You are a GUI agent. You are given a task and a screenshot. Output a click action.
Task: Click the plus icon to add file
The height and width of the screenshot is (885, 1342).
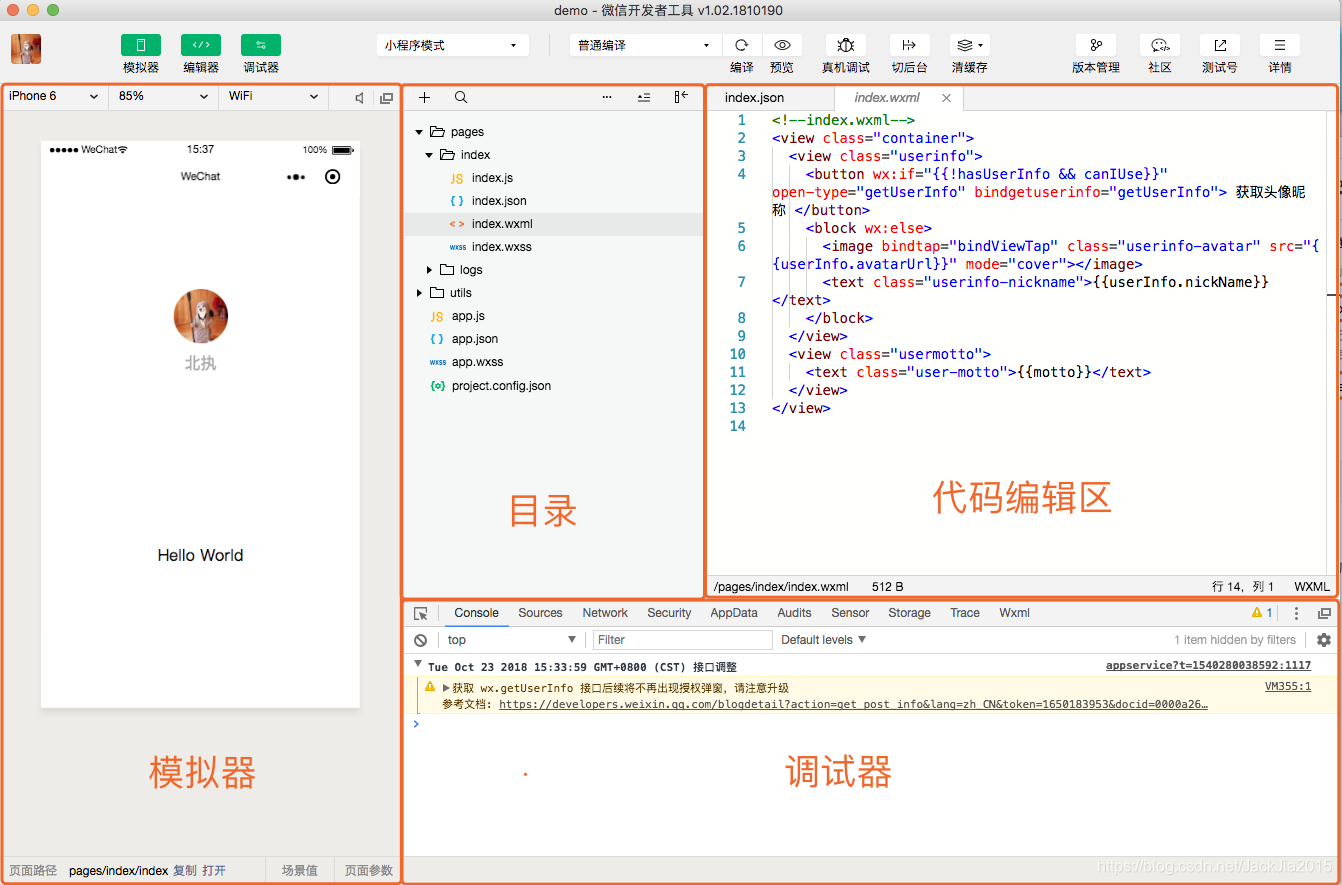[x=424, y=97]
